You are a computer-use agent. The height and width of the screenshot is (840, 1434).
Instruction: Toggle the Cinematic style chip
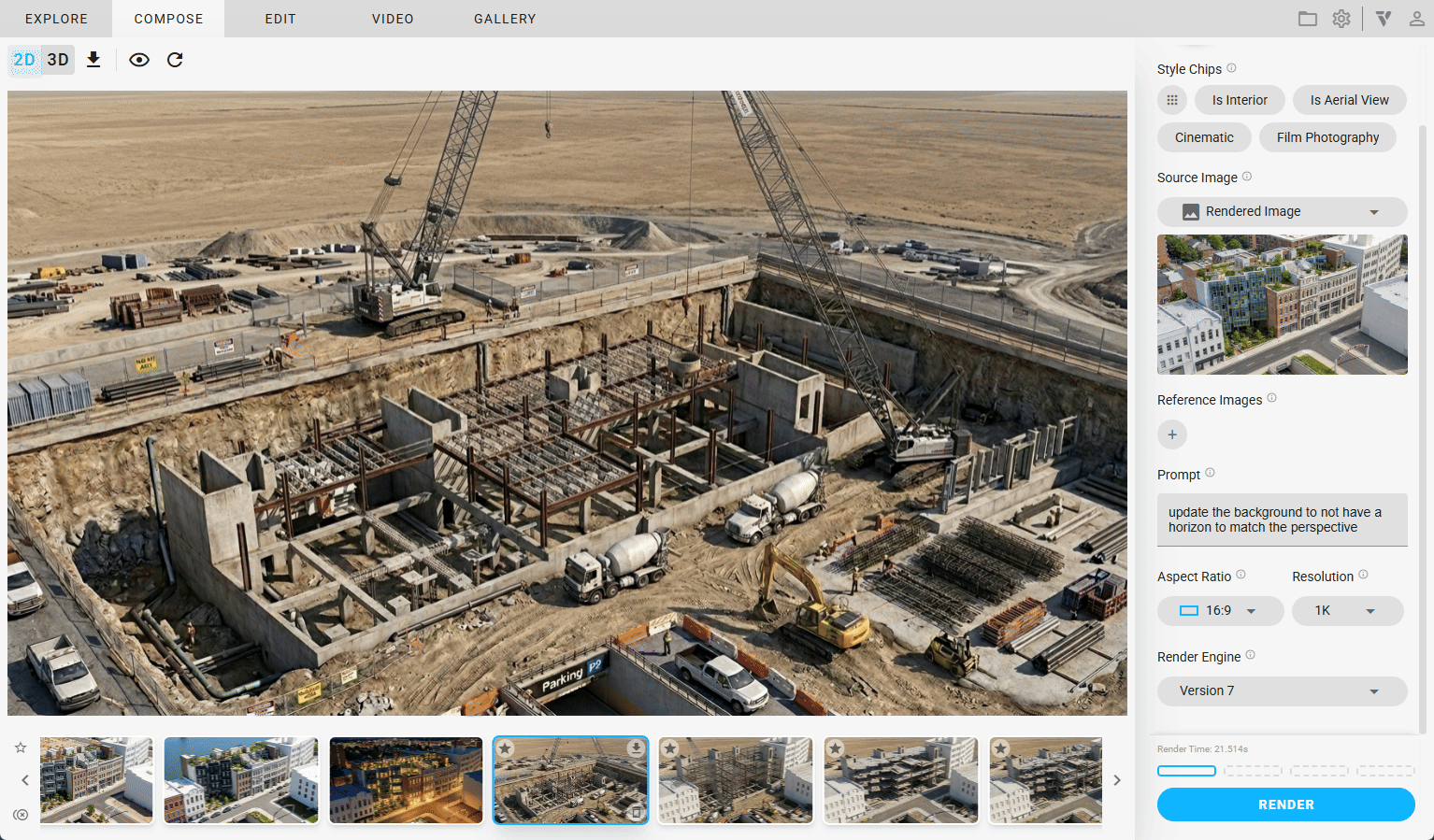1204,137
